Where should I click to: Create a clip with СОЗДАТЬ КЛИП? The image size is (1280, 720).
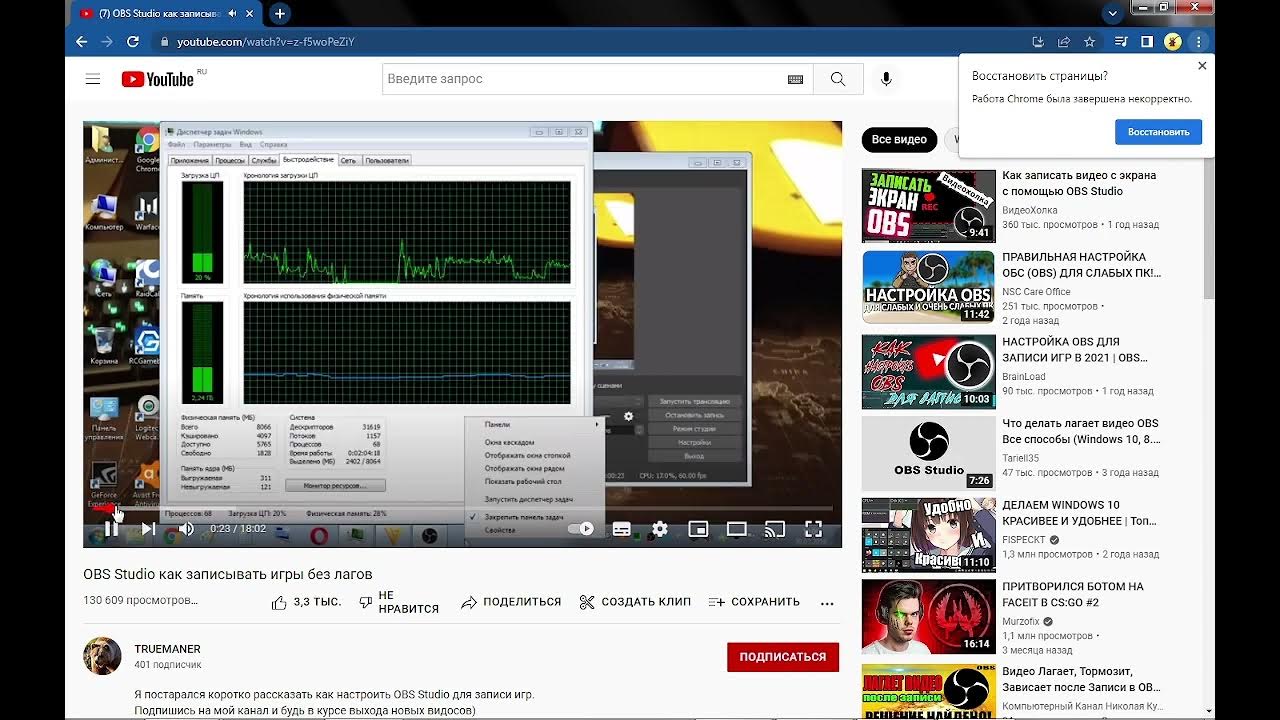(635, 602)
